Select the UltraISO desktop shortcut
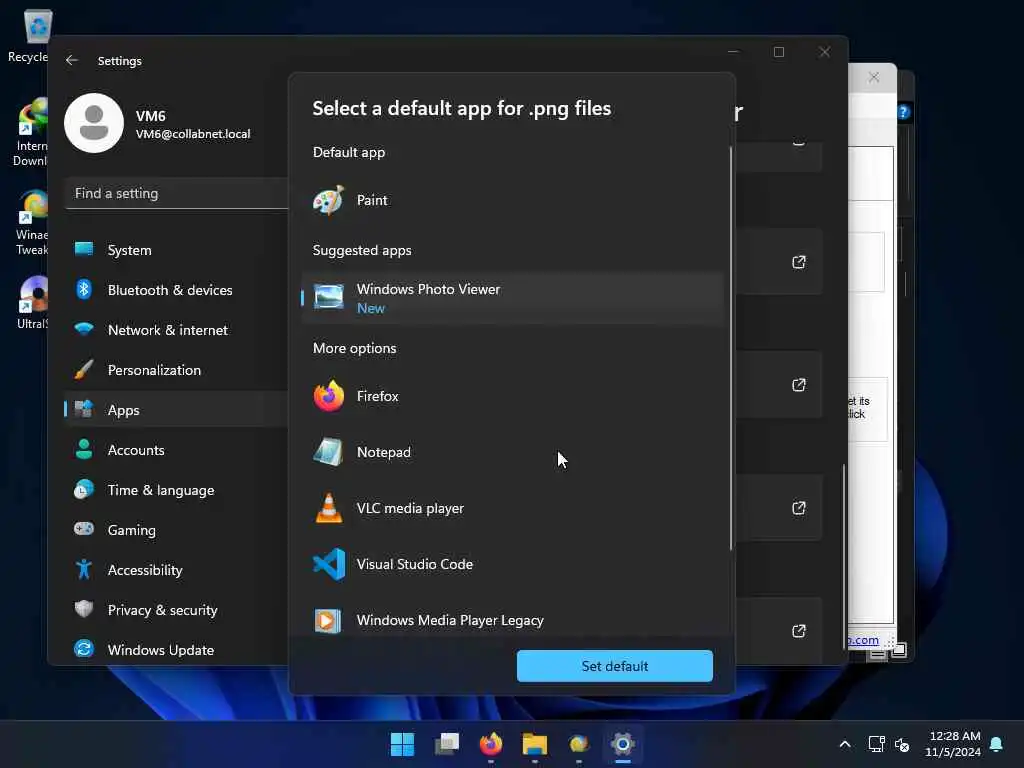 point(31,302)
